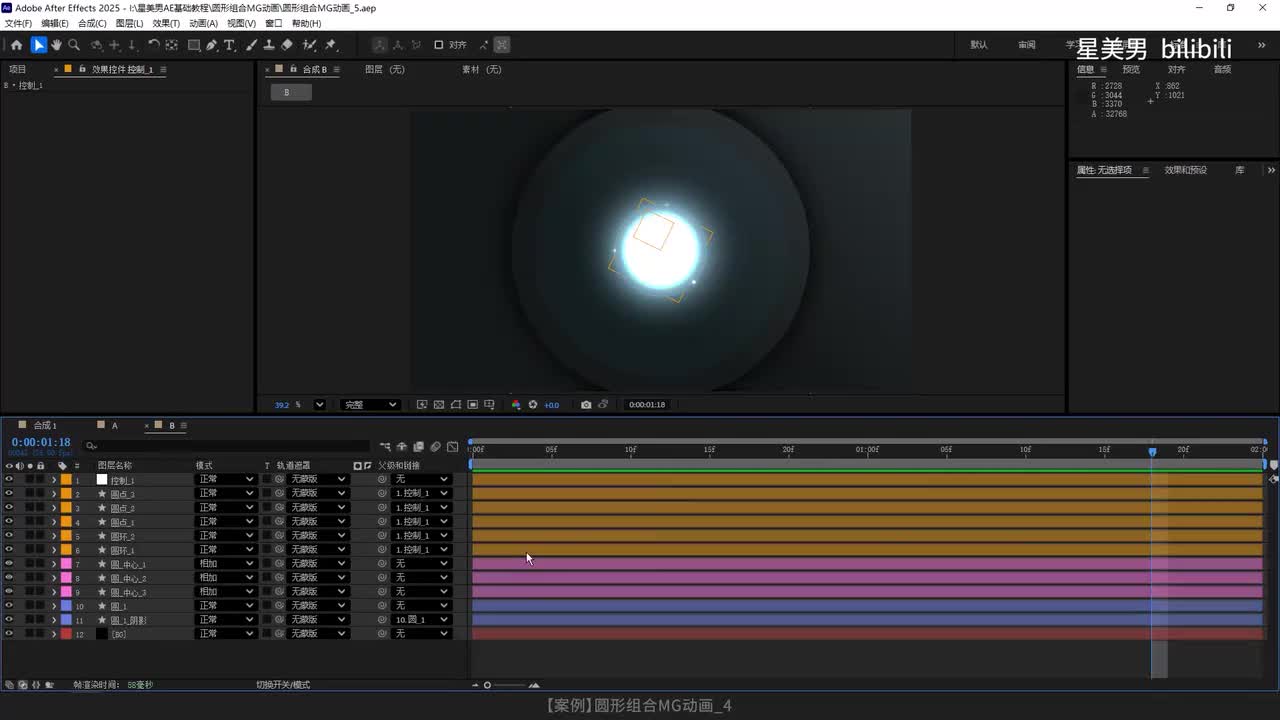Take a snapshot with the camera icon
Viewport: 1280px width, 720px height.
coord(586,405)
